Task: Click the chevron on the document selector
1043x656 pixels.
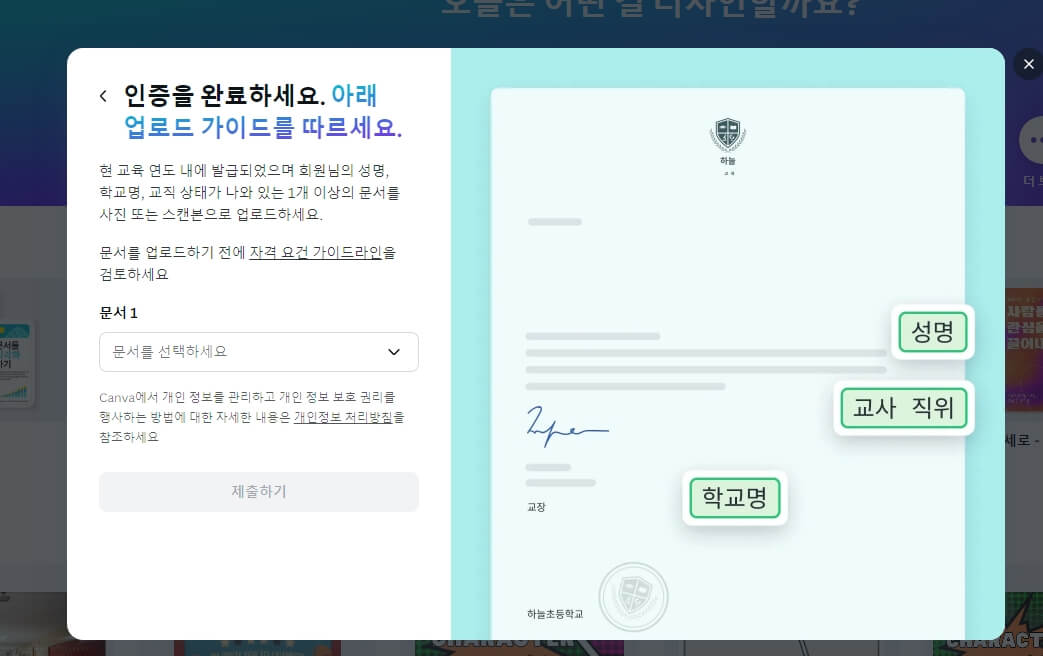Action: [394, 352]
